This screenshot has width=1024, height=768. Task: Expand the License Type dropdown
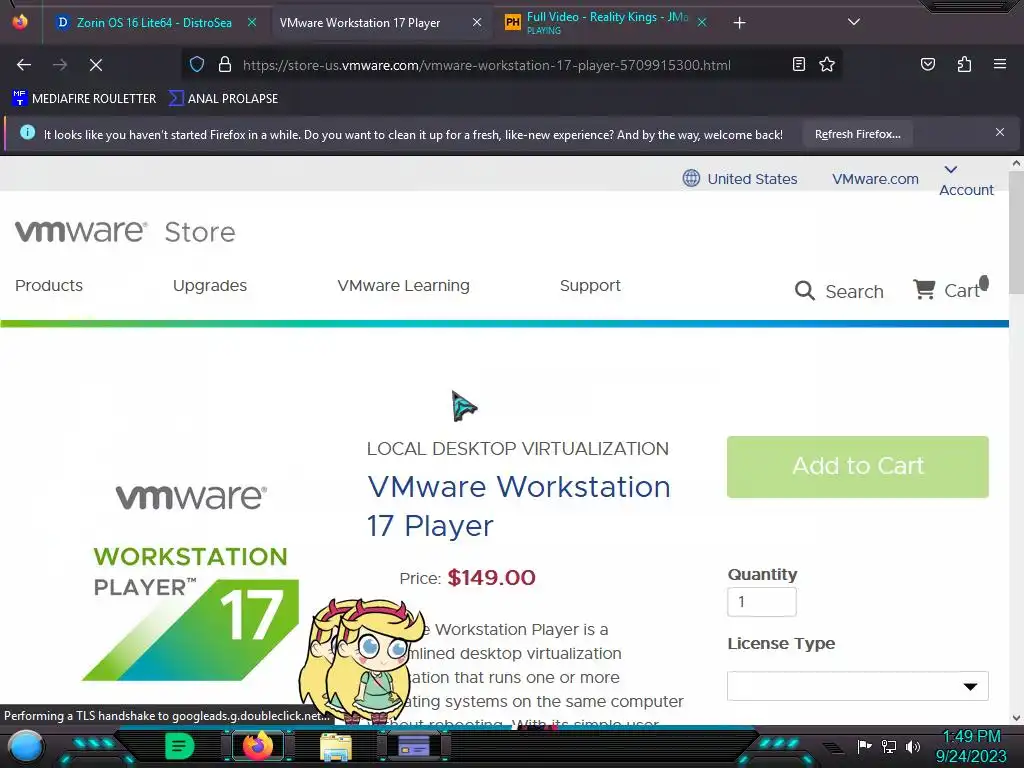coord(857,686)
